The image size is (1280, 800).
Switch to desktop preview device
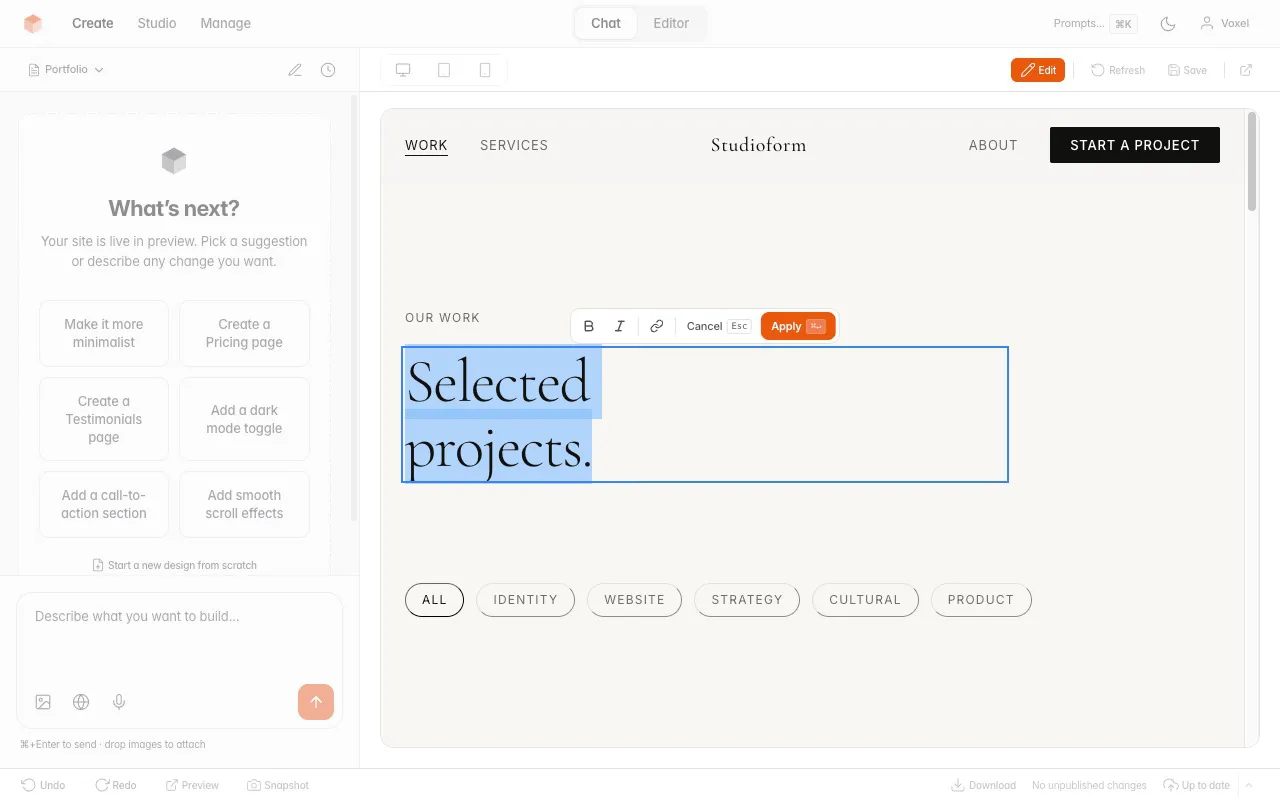[x=403, y=70]
